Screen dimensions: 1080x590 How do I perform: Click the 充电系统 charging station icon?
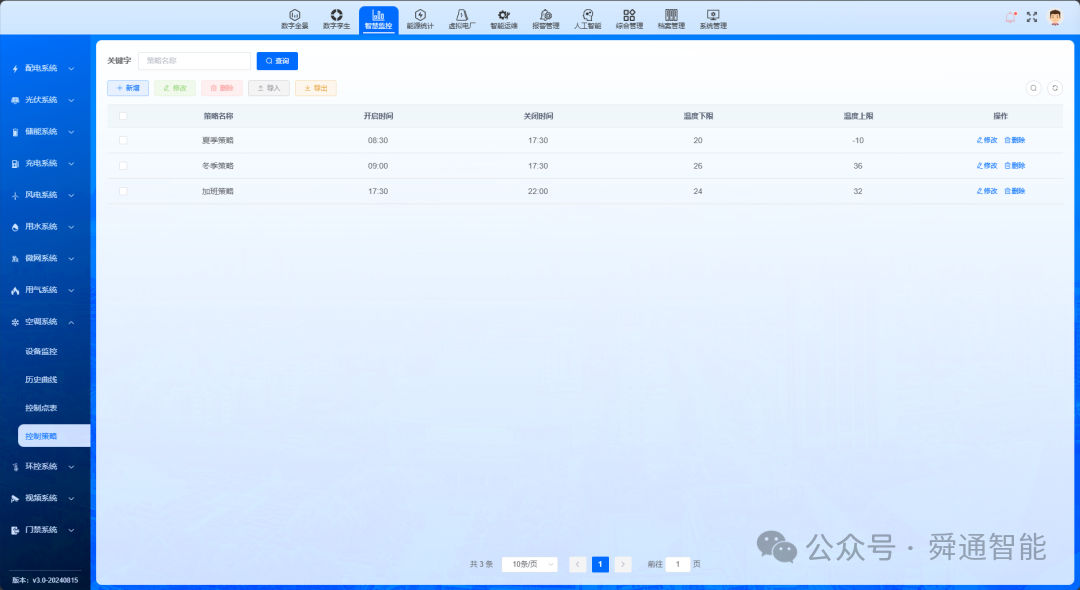pyautogui.click(x=15, y=164)
